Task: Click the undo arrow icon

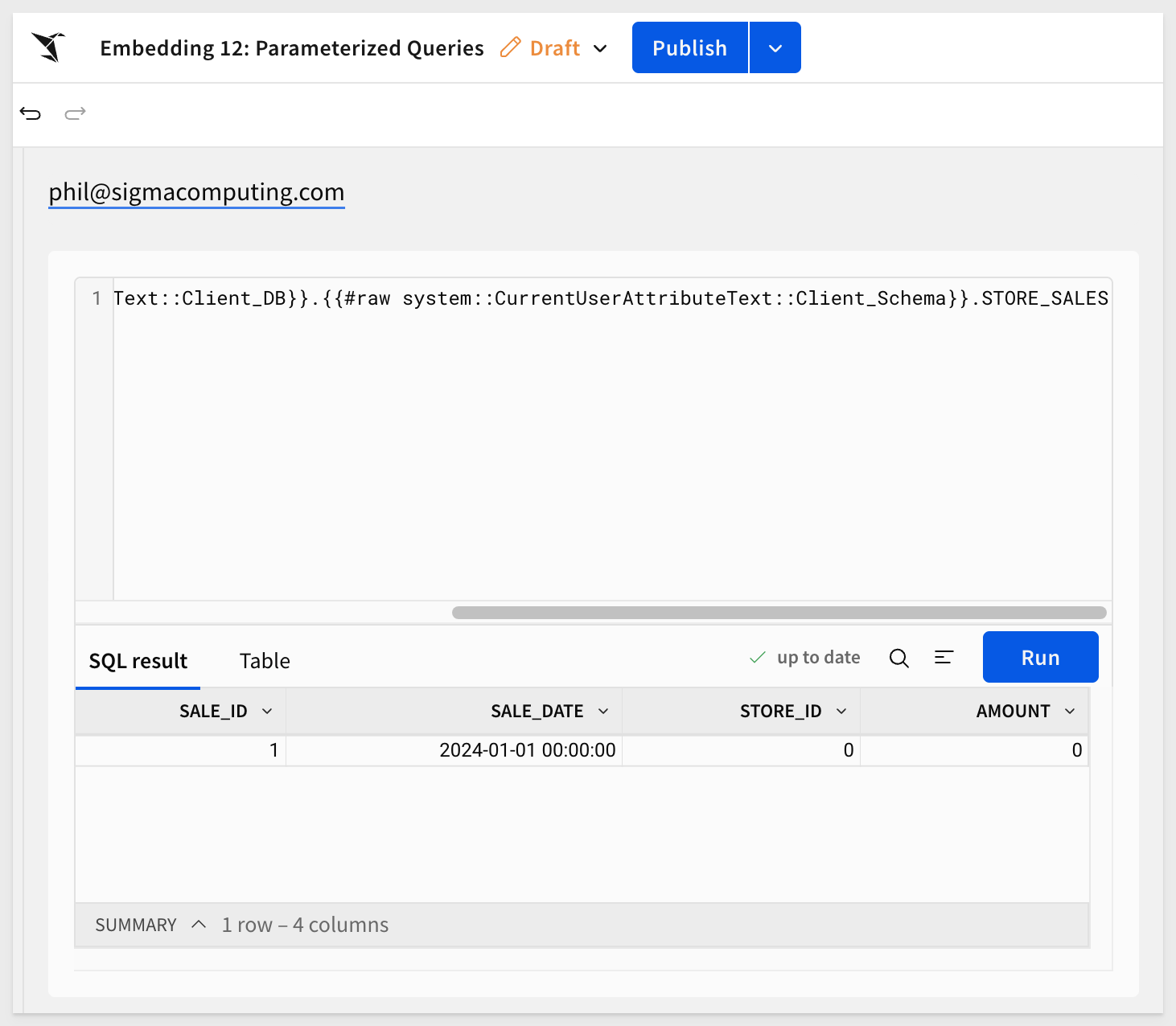Action: click(31, 113)
